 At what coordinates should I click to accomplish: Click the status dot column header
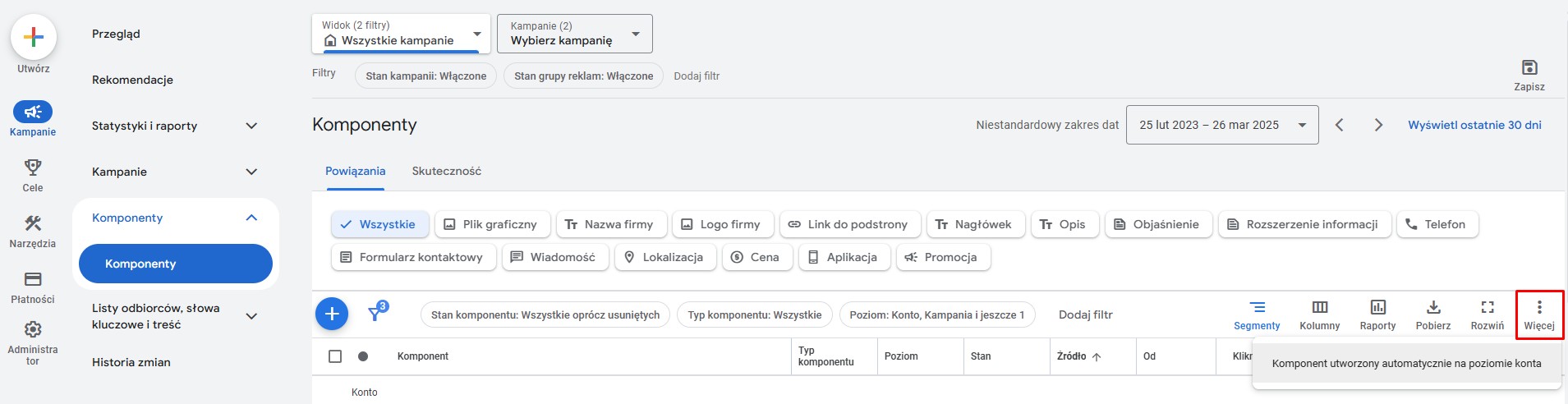coord(363,356)
